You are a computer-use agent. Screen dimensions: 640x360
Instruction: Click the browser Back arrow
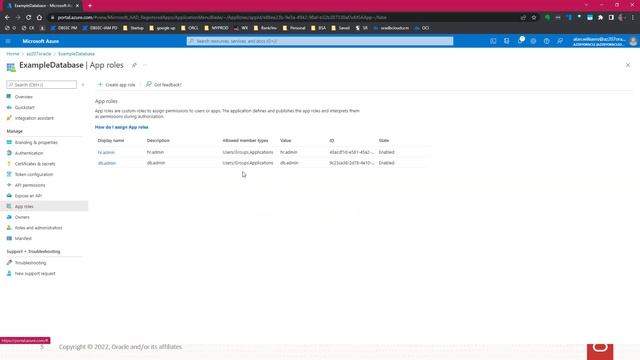(x=7, y=18)
